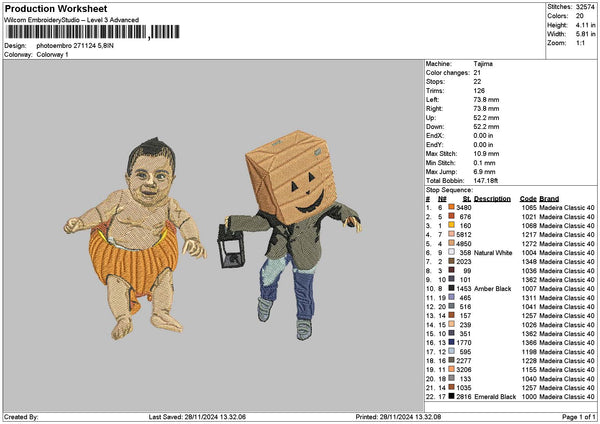Click the 'St.' column header
600x424 pixels.
466,199
